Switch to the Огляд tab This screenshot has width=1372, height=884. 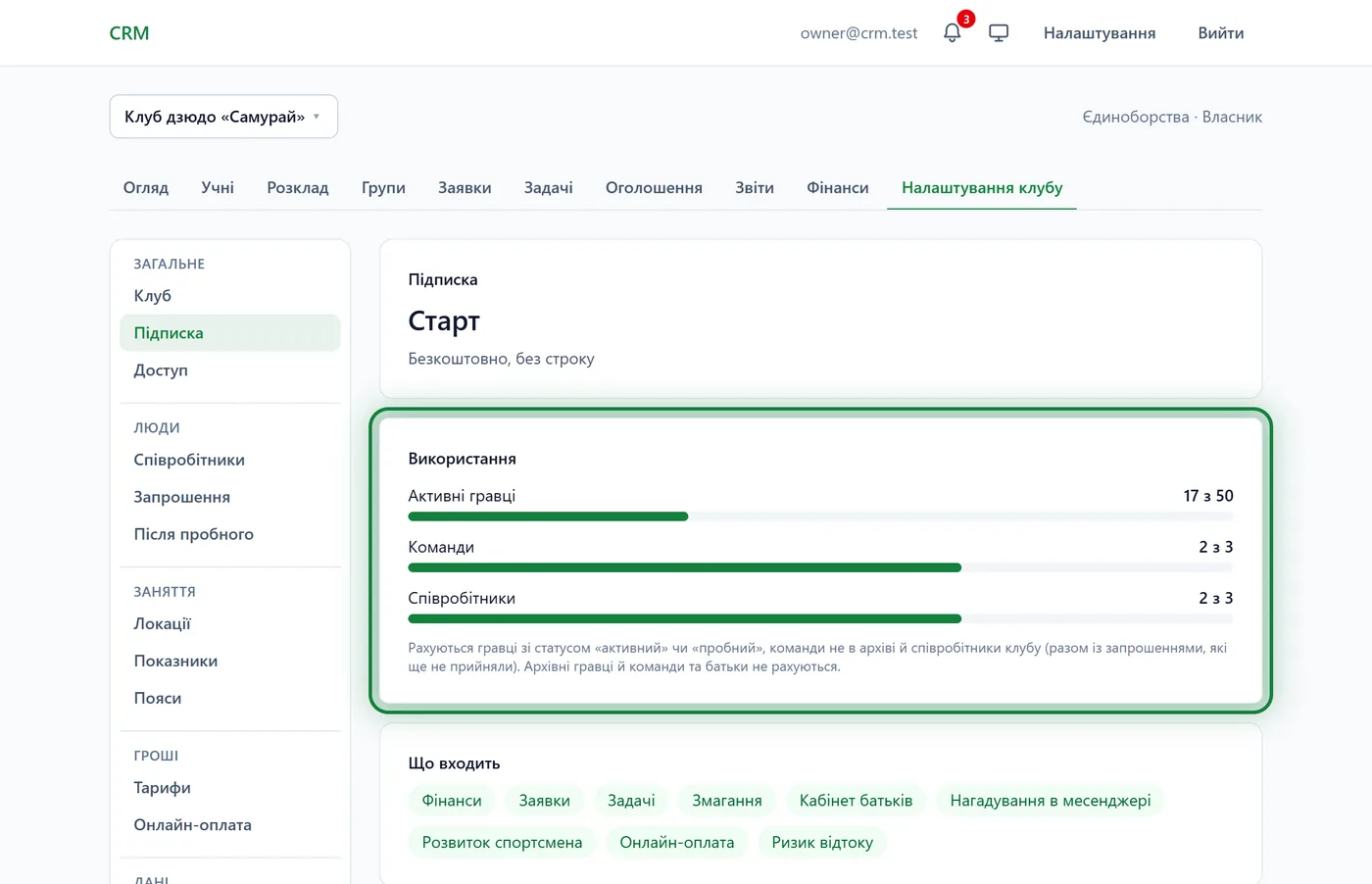[x=146, y=187]
